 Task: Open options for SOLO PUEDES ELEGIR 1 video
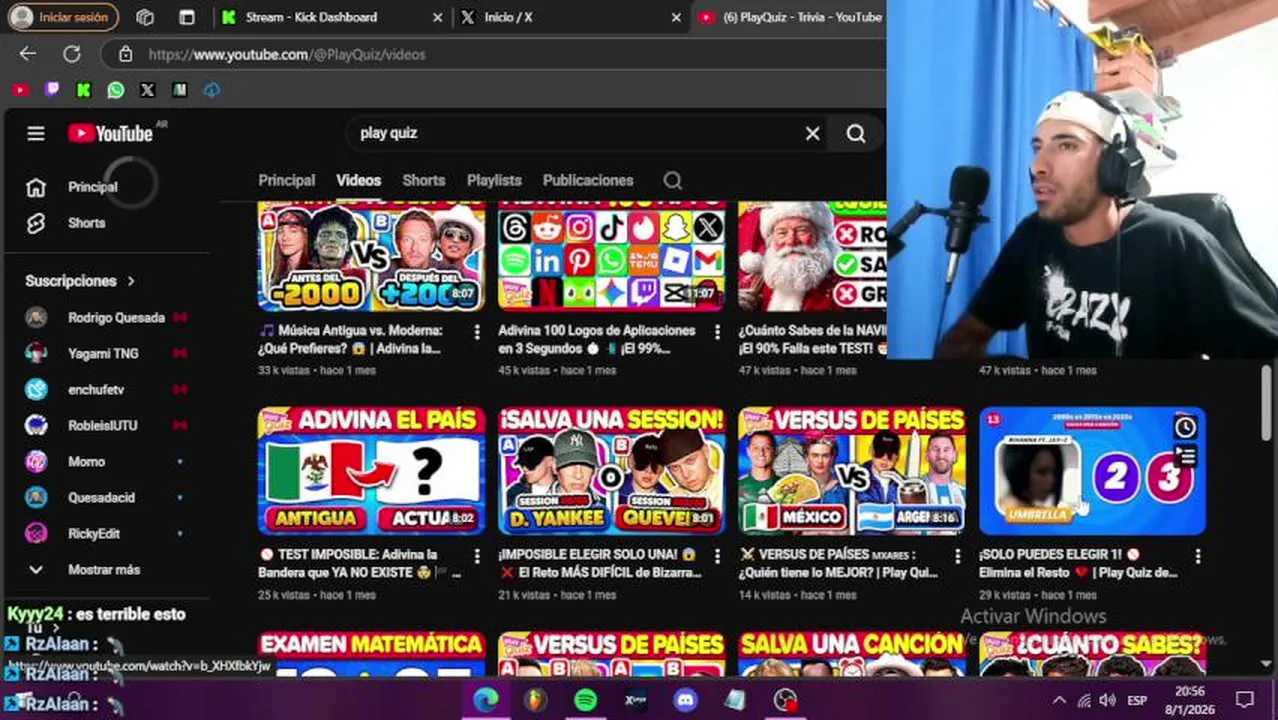coord(1197,556)
